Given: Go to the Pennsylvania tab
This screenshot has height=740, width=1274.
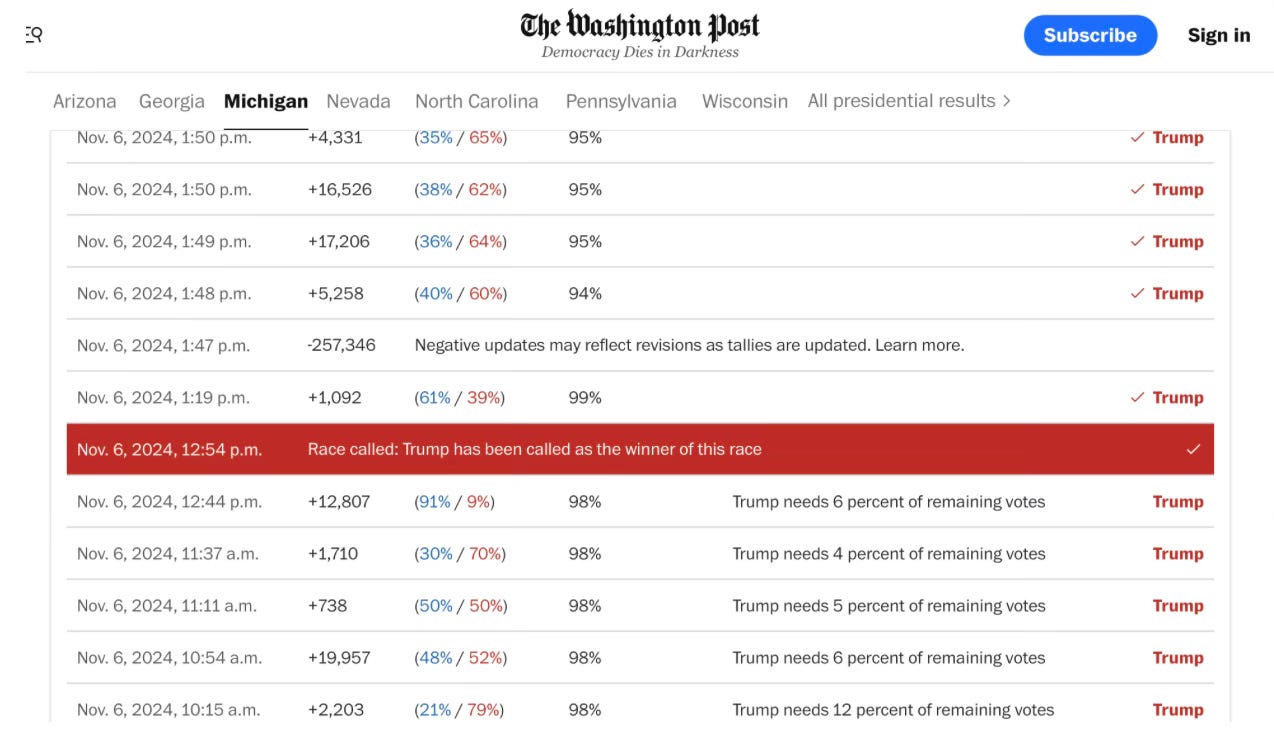Looking at the screenshot, I should [621, 101].
